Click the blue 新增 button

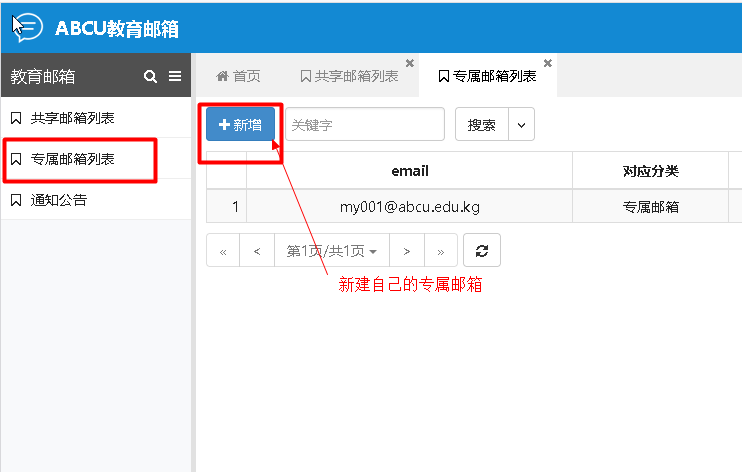click(240, 125)
